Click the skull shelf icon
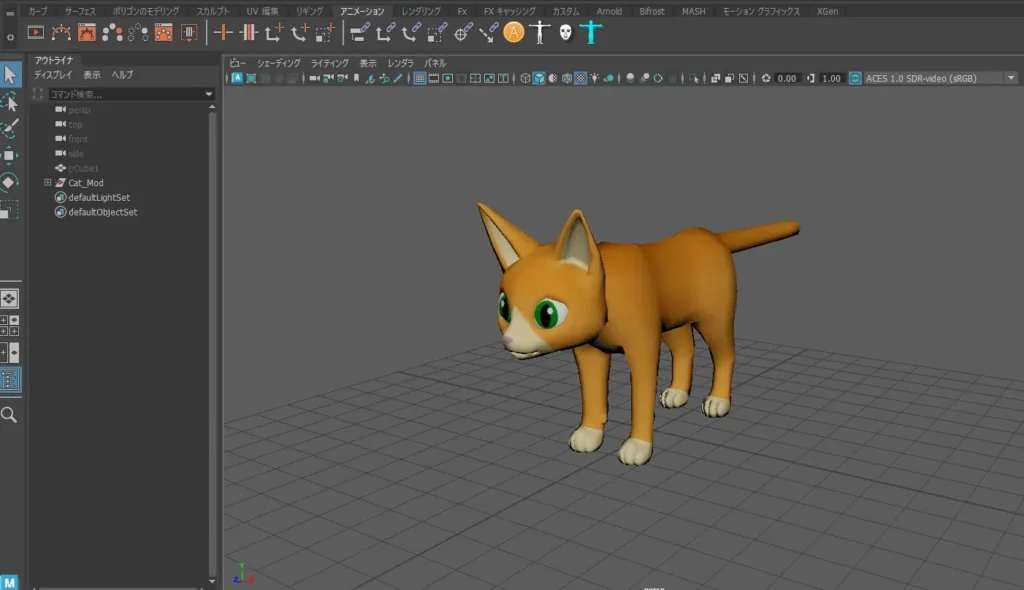The height and width of the screenshot is (590, 1024). point(565,32)
